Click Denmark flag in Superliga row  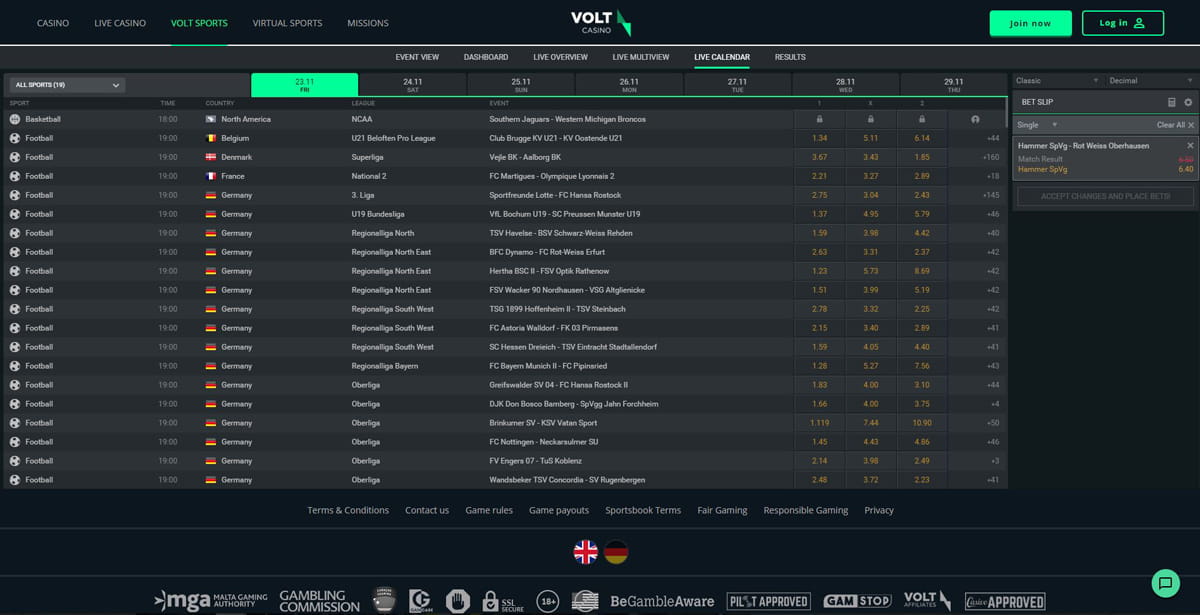211,157
